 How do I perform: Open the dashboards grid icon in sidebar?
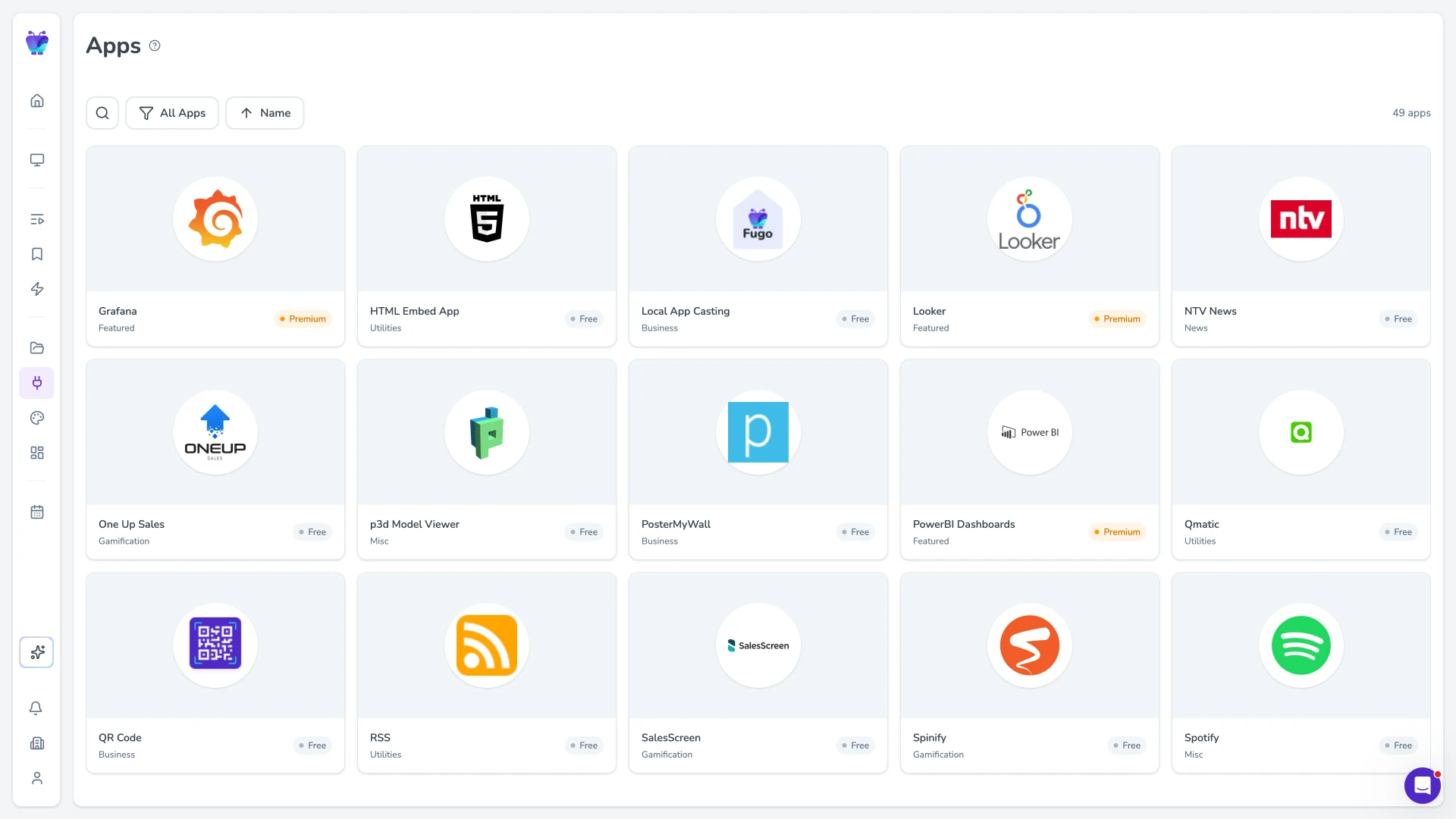pos(36,453)
